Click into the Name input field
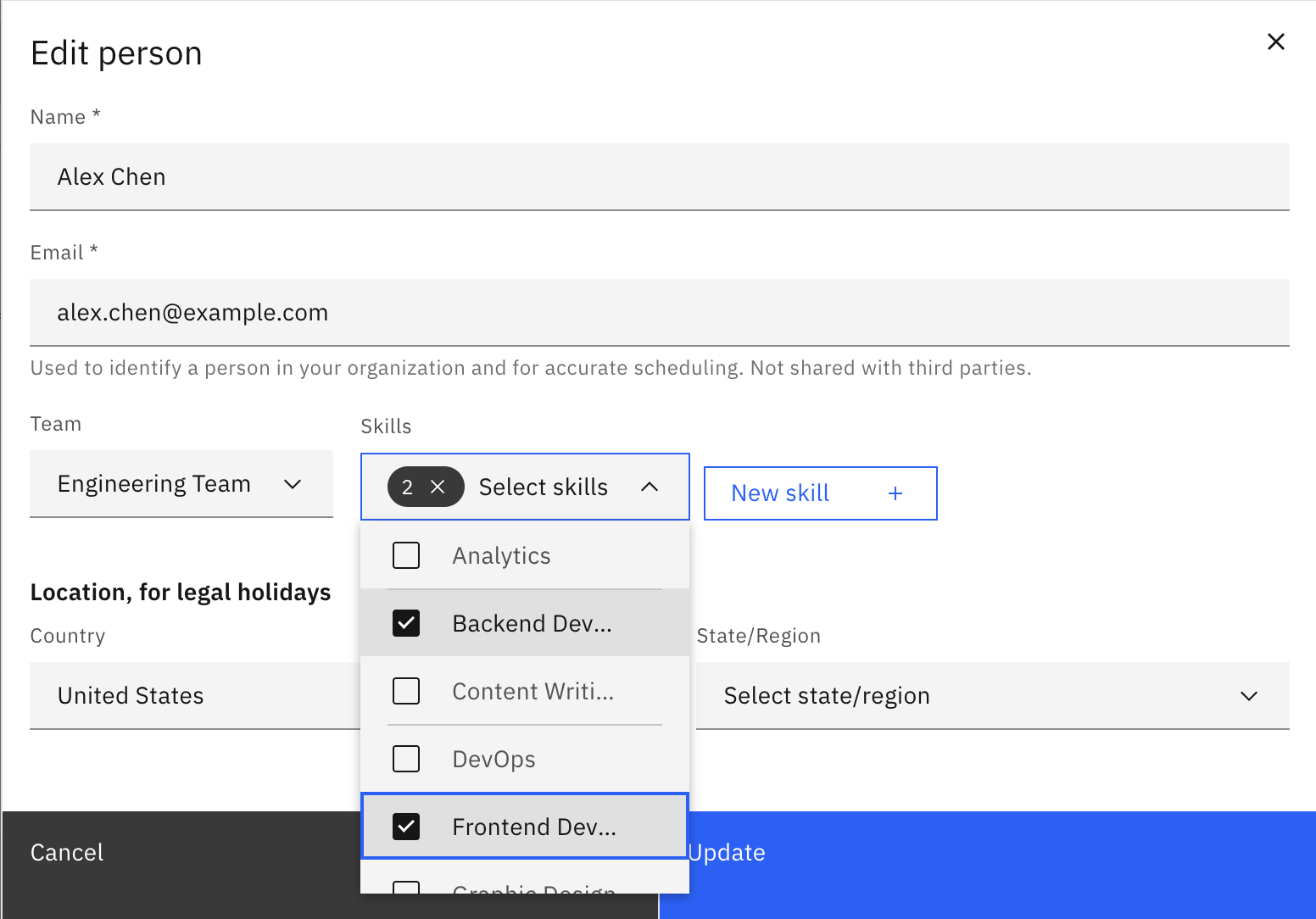This screenshot has height=919, width=1316. coord(660,176)
